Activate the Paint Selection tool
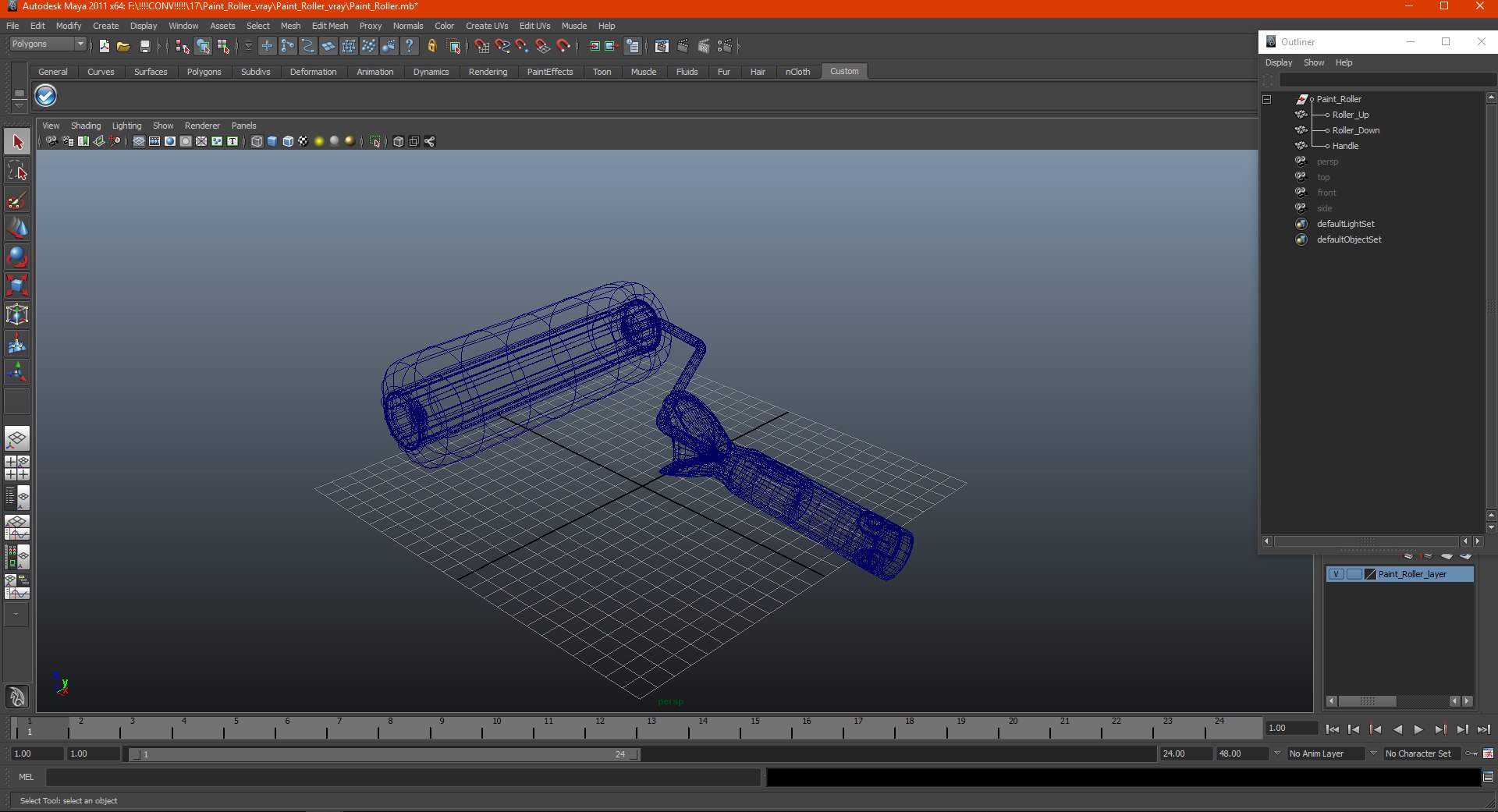The width and height of the screenshot is (1498, 812). (17, 200)
